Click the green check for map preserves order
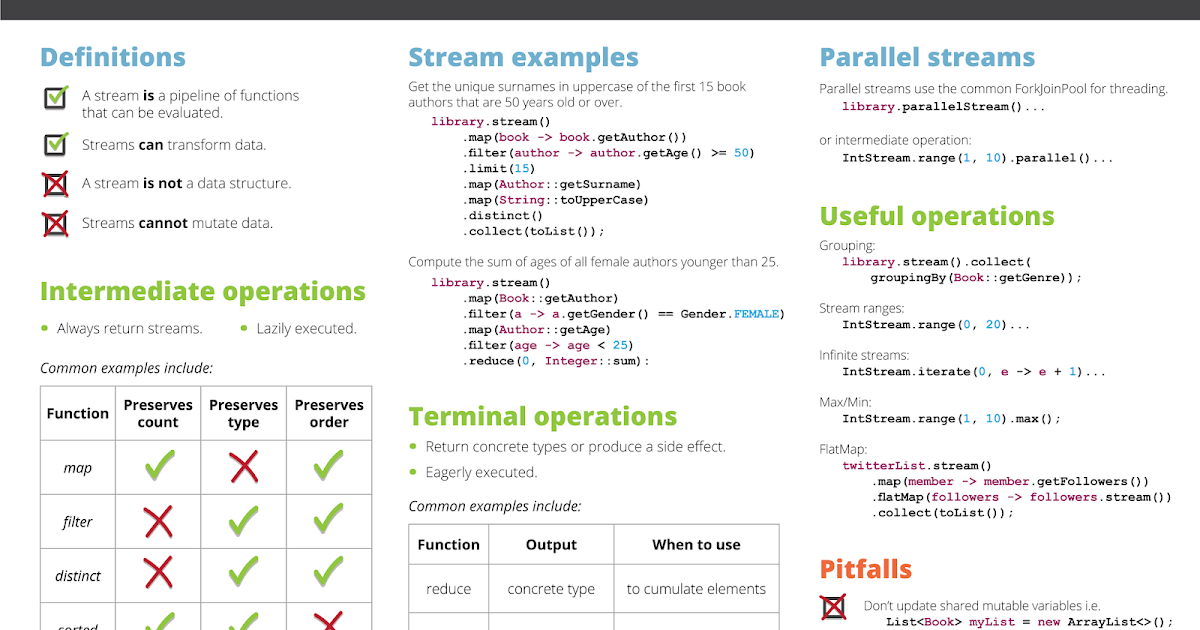This screenshot has height=630, width=1200. [328, 465]
